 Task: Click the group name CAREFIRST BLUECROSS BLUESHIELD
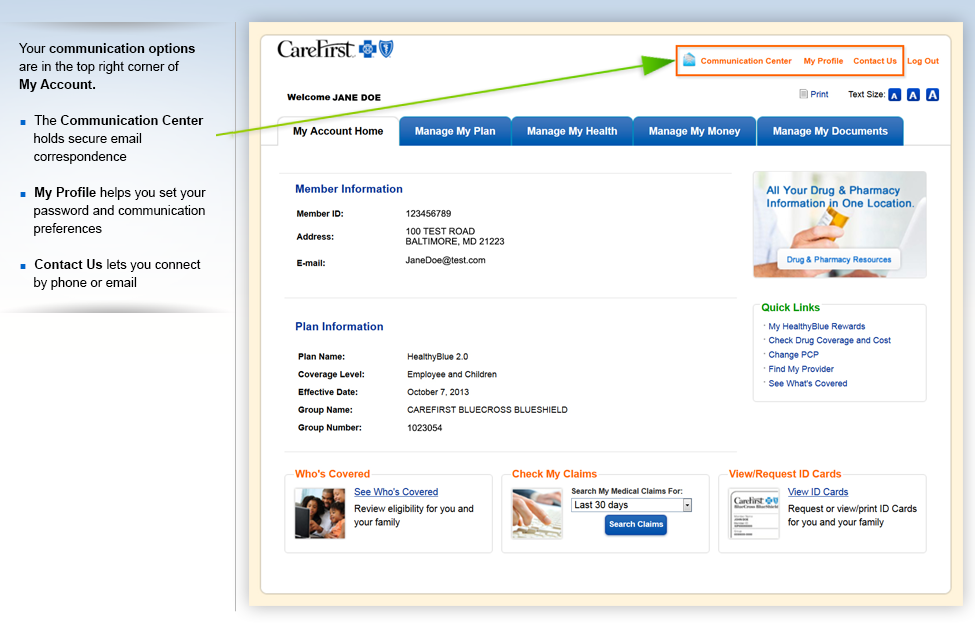pyautogui.click(x=488, y=410)
